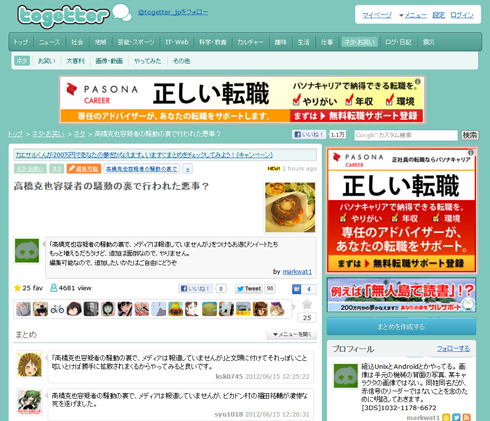Click the yellow star fav icon
Image resolution: width=490 pixels, height=421 pixels.
click(17, 288)
